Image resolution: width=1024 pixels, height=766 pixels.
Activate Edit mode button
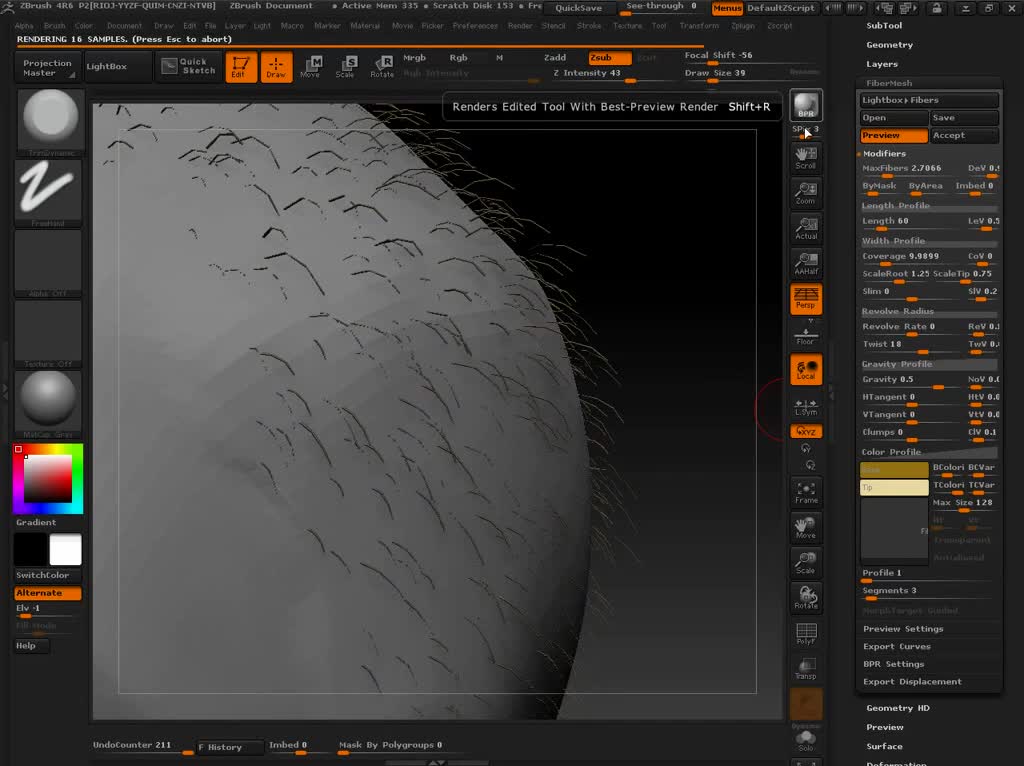[x=240, y=67]
